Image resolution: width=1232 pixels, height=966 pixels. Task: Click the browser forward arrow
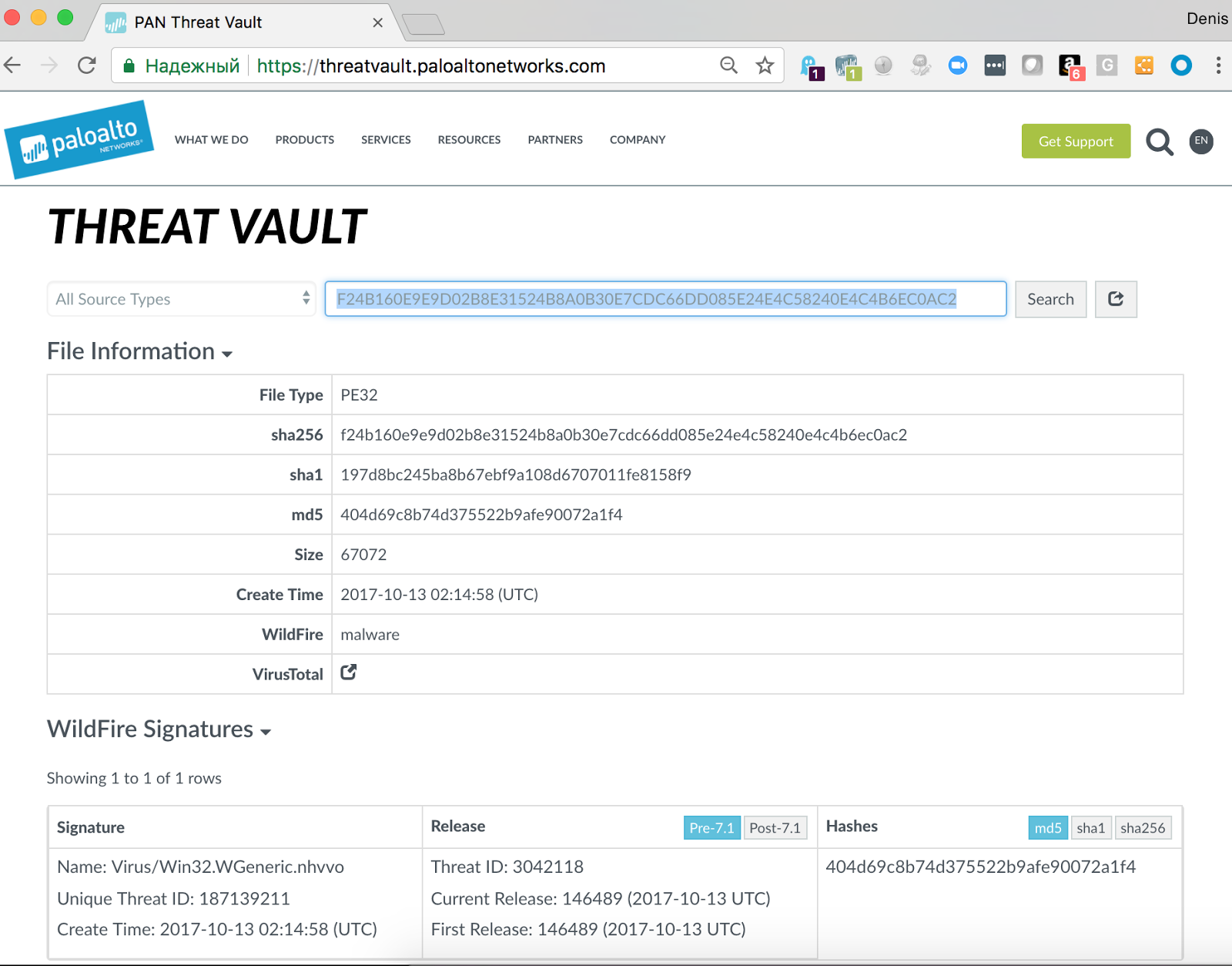point(49,65)
